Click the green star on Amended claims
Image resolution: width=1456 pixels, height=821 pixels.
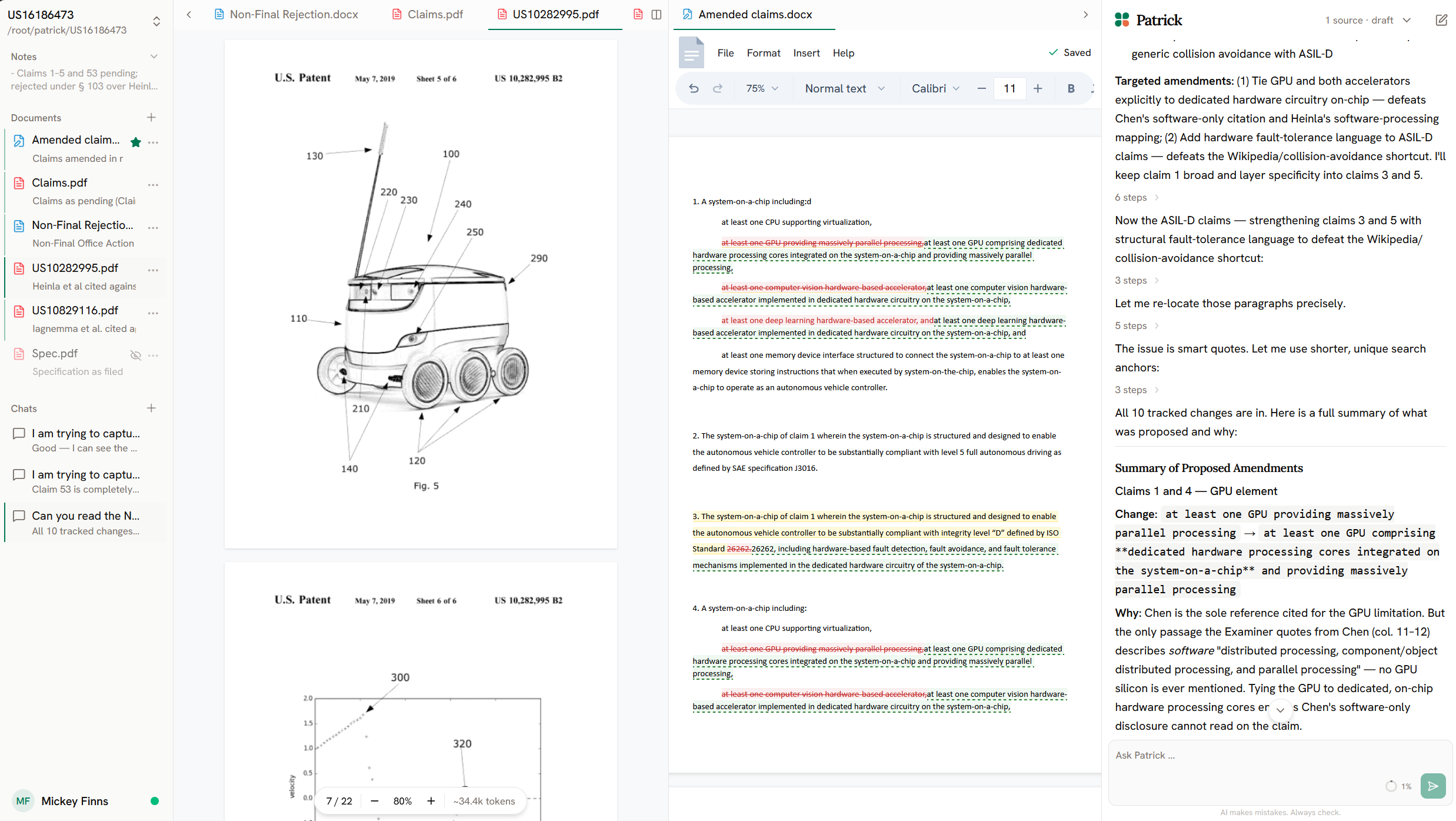(x=135, y=141)
